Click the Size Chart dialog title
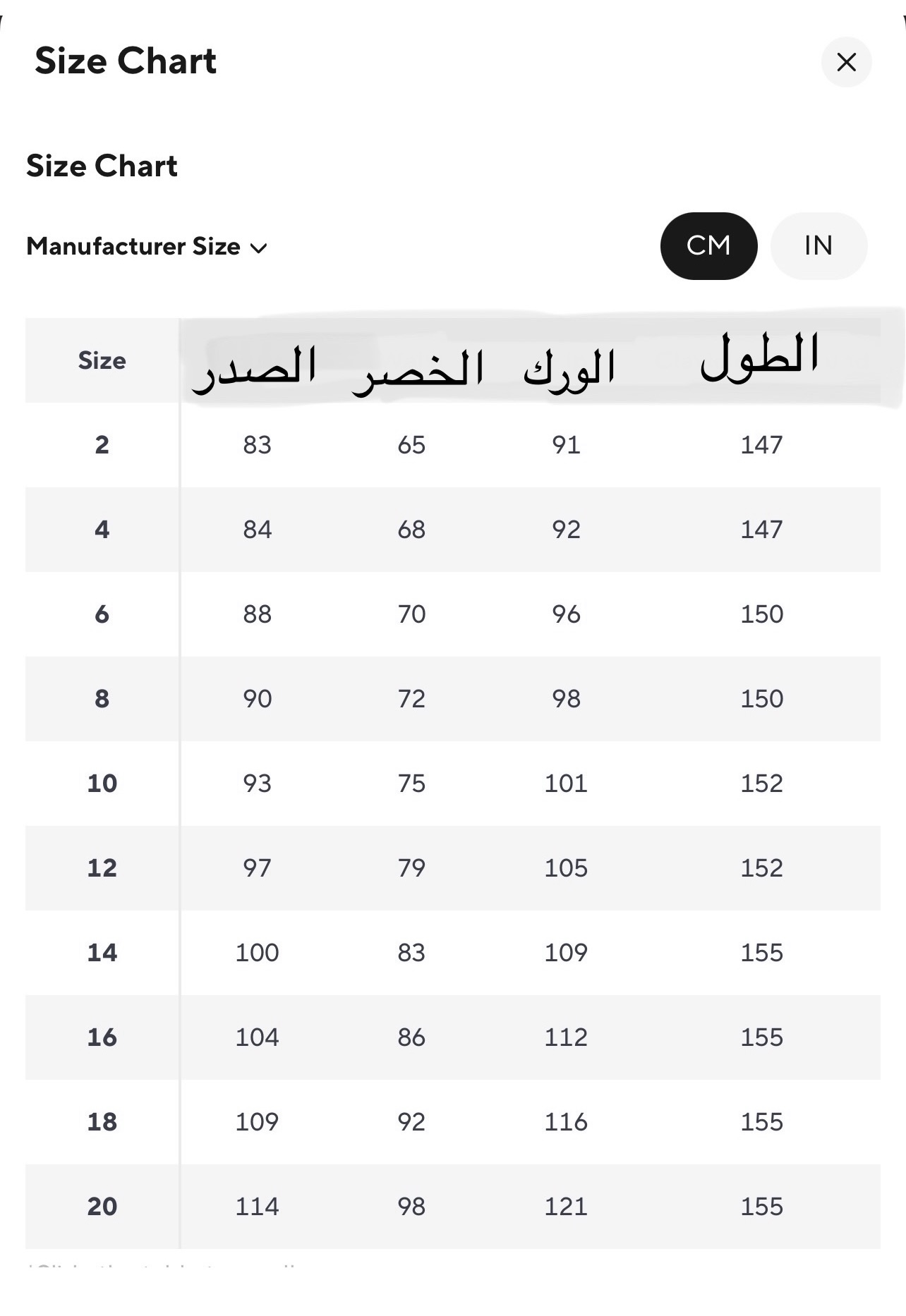 click(126, 61)
